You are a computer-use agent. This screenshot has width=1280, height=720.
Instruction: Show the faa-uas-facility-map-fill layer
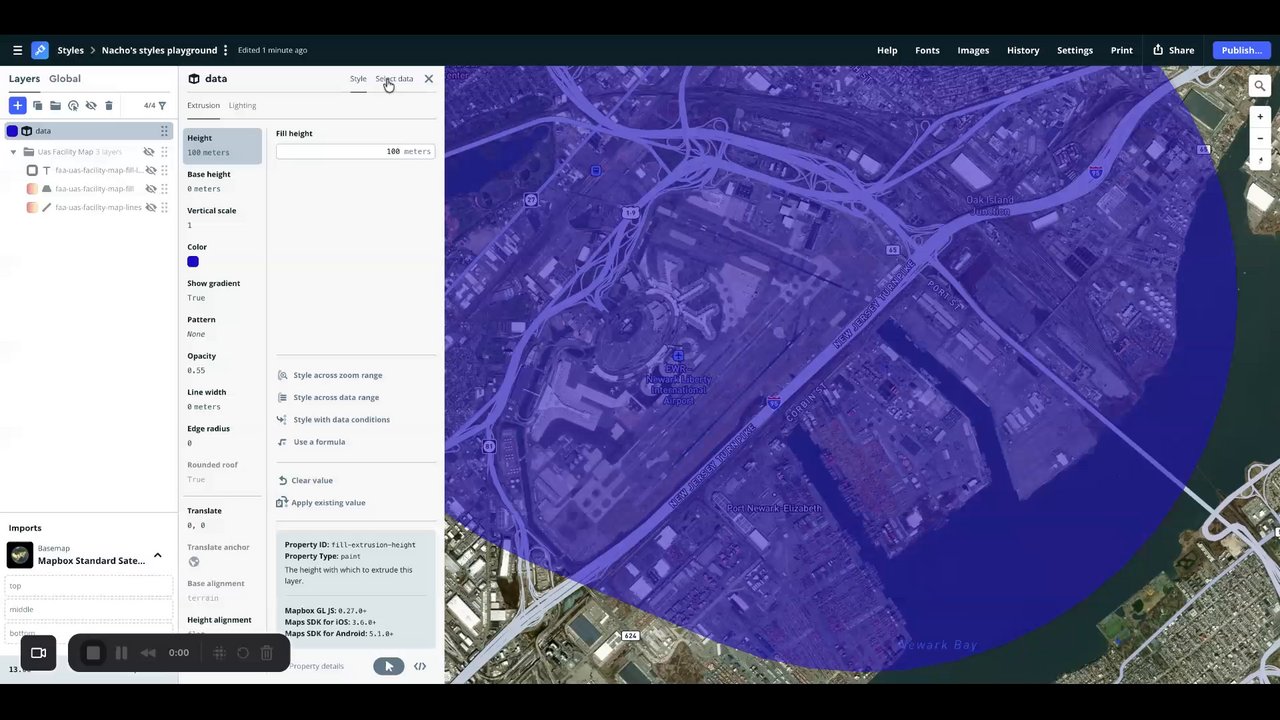point(151,189)
